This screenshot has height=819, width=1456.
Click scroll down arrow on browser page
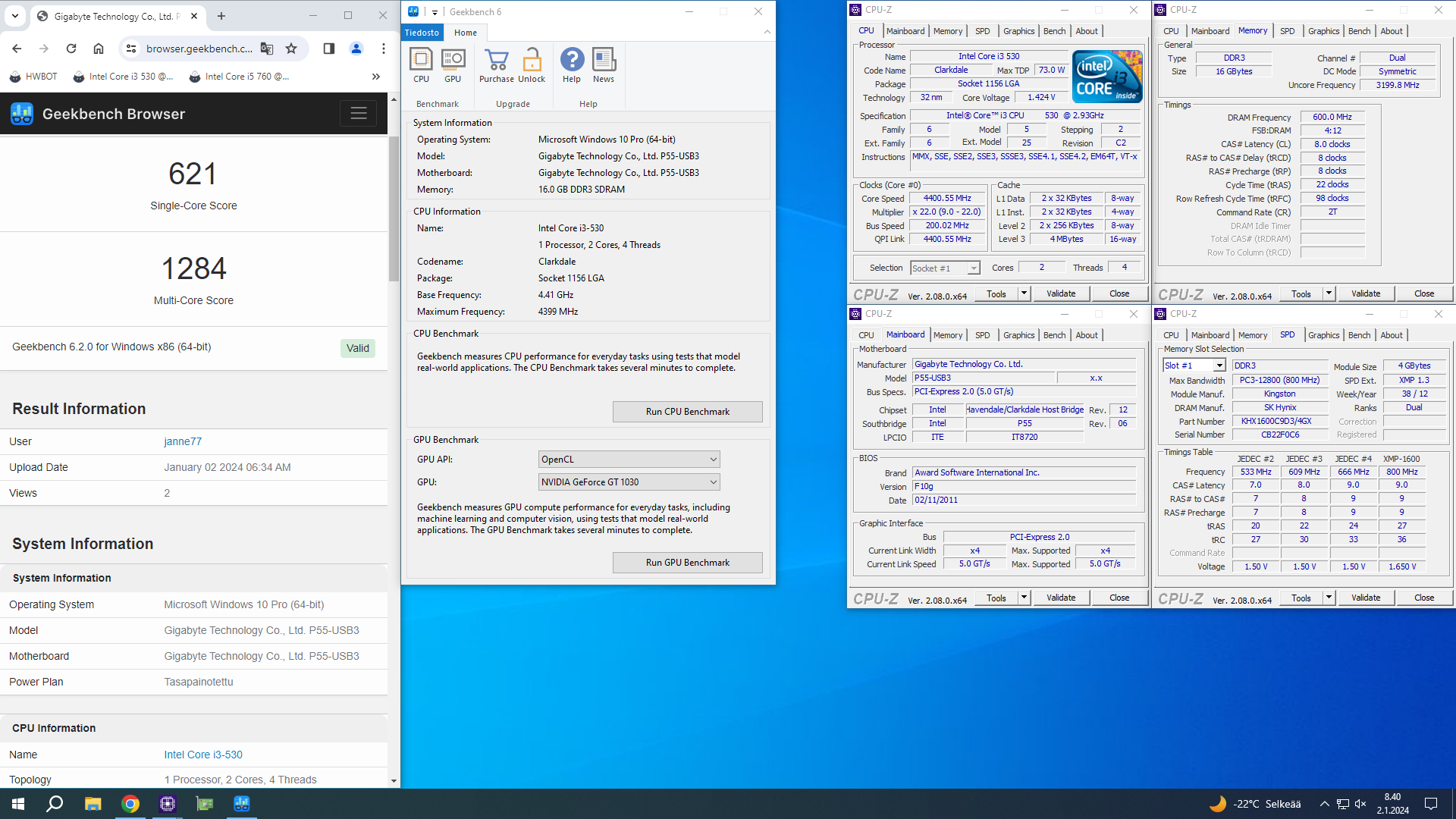tap(394, 780)
